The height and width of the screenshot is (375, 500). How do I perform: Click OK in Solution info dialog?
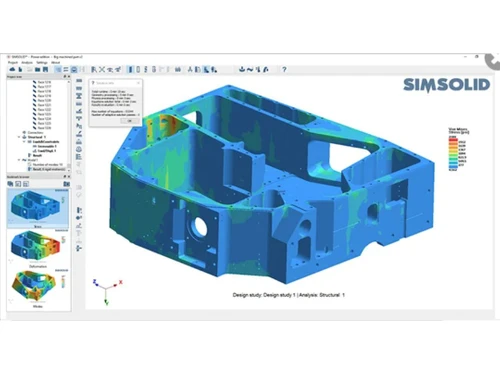click(130, 121)
